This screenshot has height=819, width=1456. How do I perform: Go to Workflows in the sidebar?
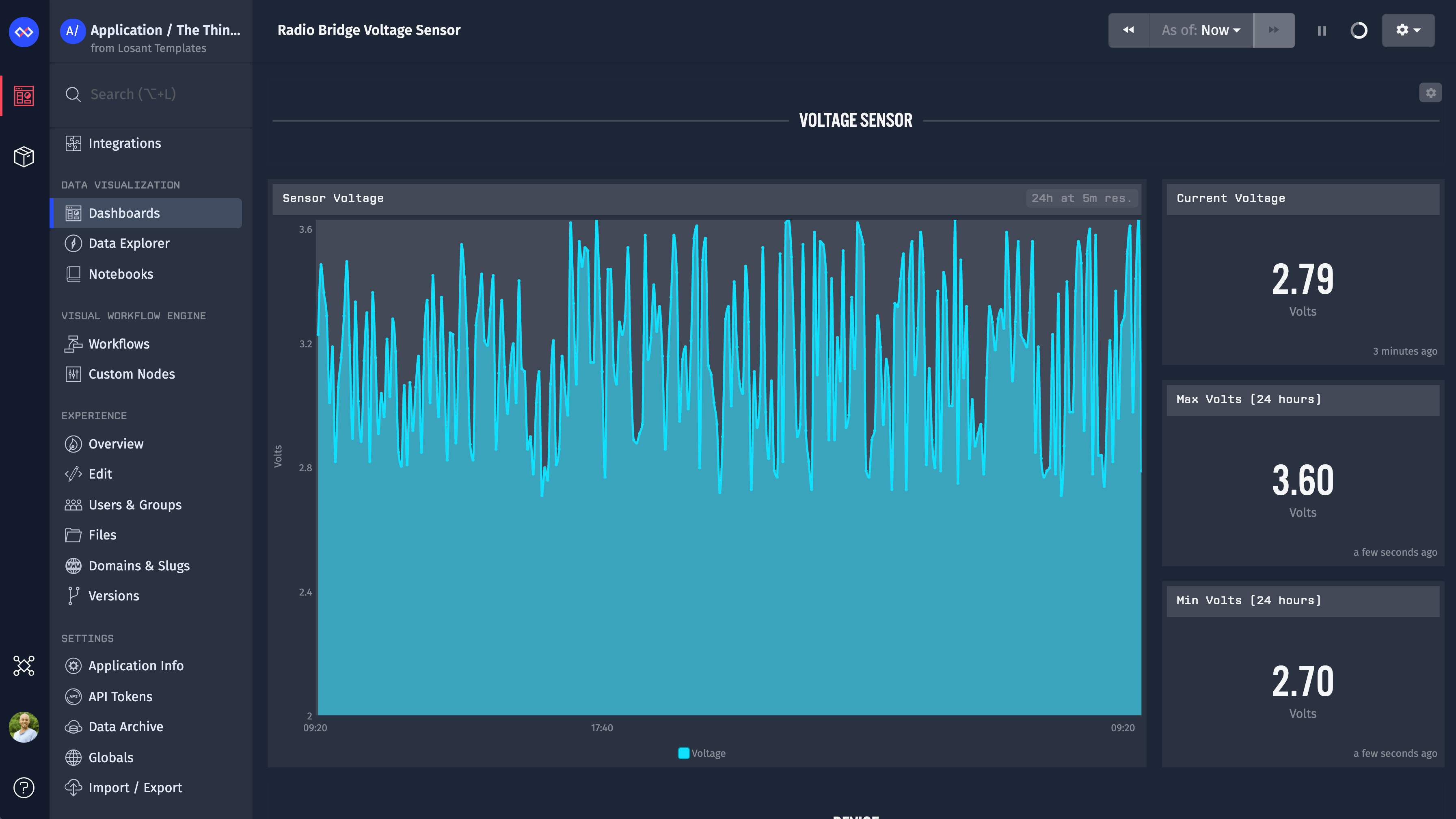(x=119, y=344)
